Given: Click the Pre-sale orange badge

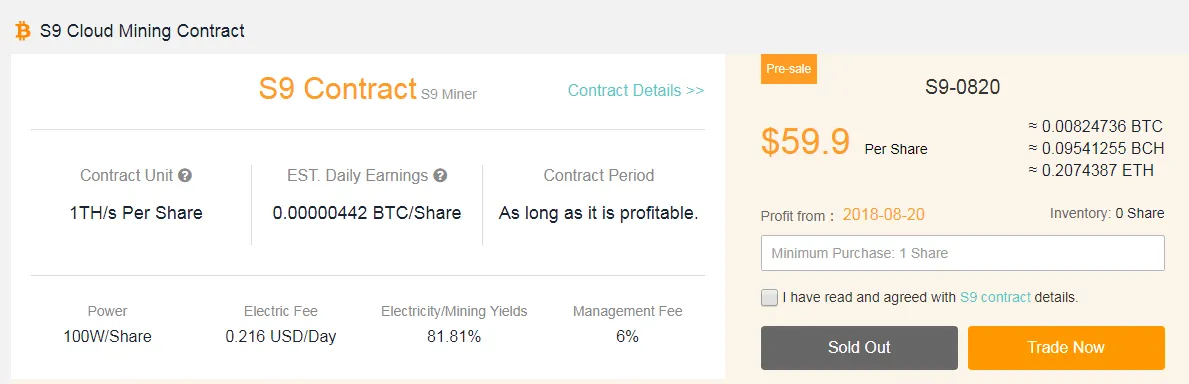Looking at the screenshot, I should click(x=789, y=68).
